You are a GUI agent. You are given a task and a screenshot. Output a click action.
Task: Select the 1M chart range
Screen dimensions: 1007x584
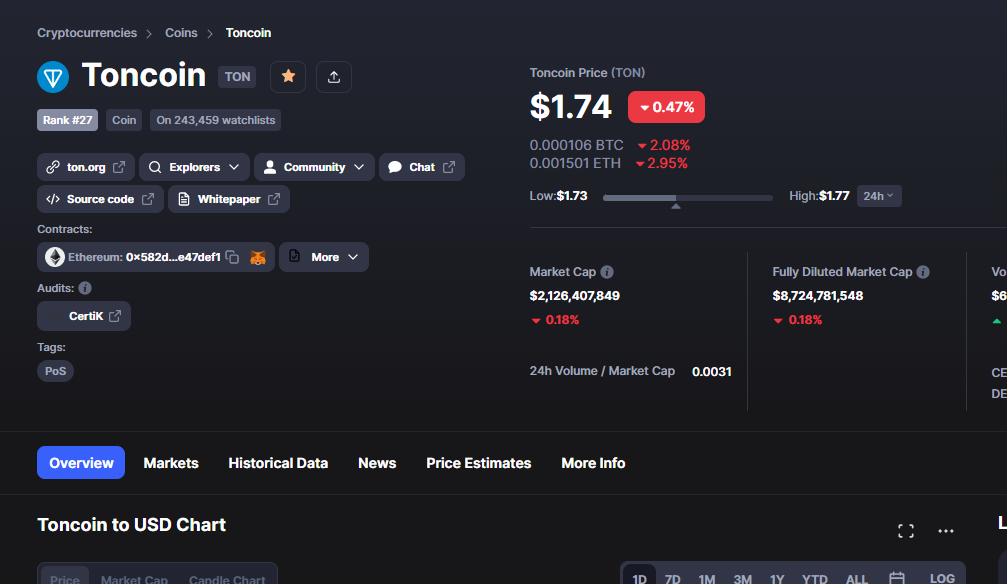(x=706, y=579)
